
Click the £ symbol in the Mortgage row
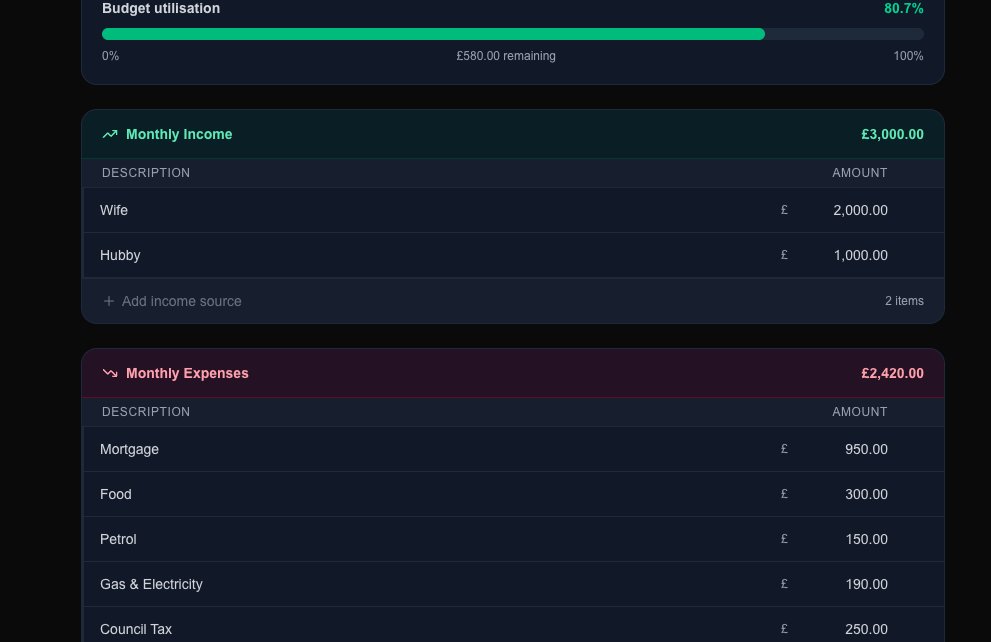pos(784,449)
